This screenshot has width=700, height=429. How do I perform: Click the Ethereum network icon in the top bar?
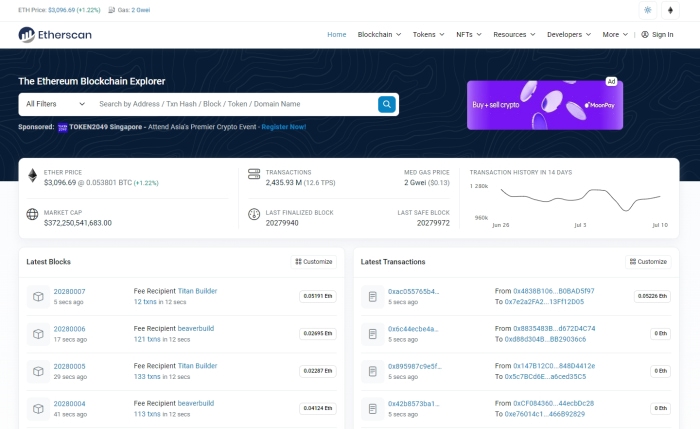tap(670, 9)
